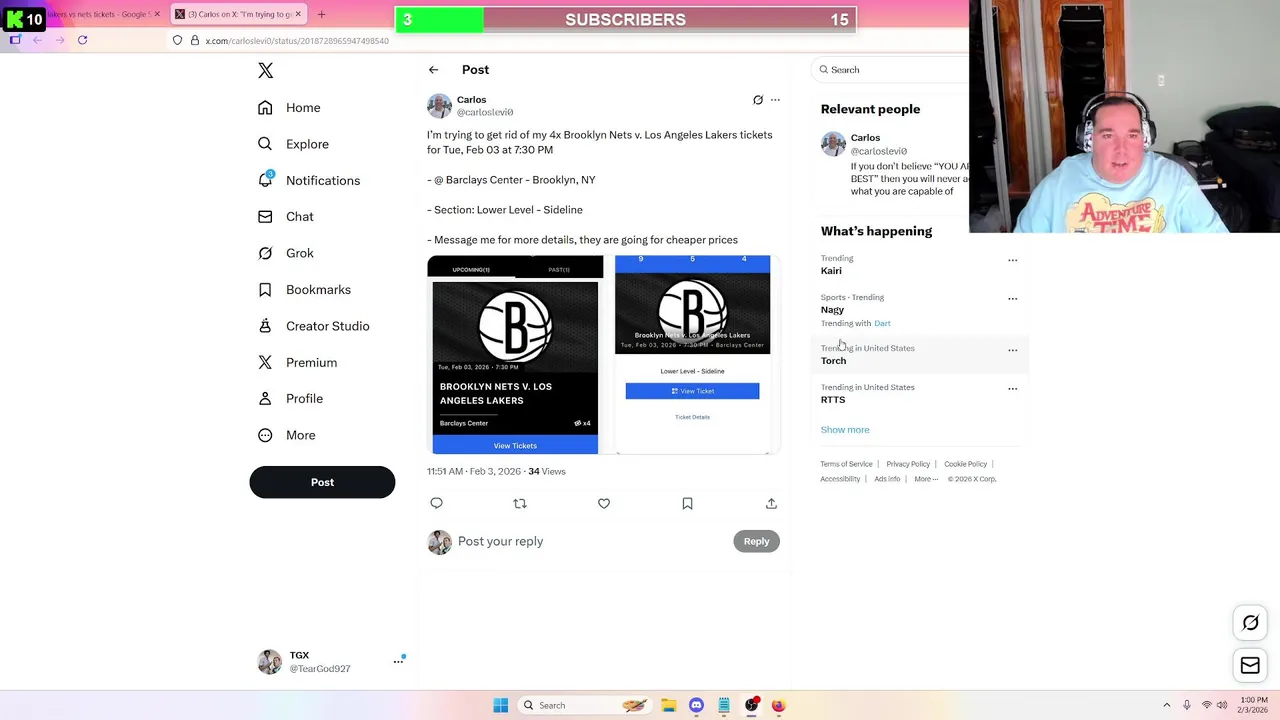Image resolution: width=1280 pixels, height=720 pixels.
Task: Open the Windows Start menu
Action: tap(501, 706)
